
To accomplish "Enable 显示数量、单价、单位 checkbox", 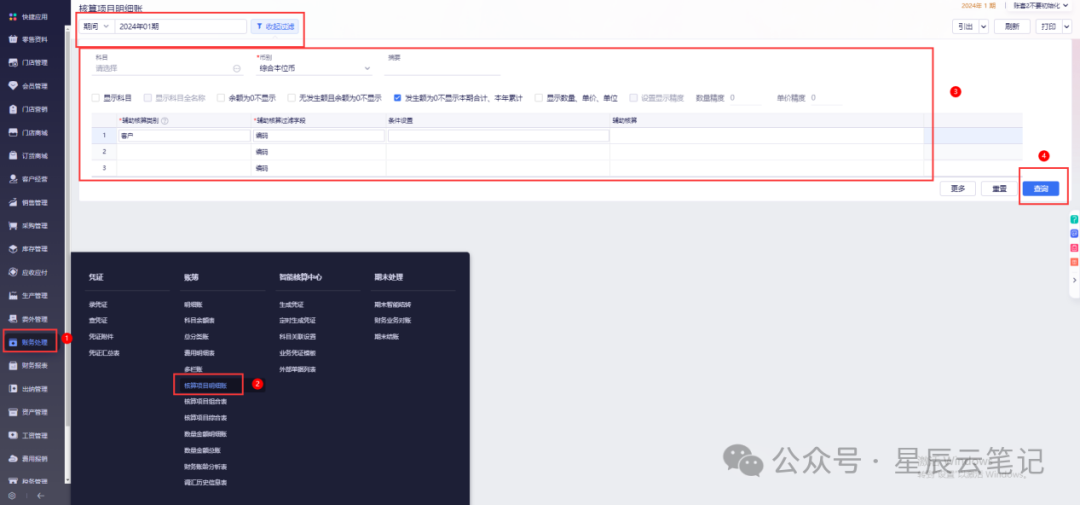I will click(x=539, y=98).
